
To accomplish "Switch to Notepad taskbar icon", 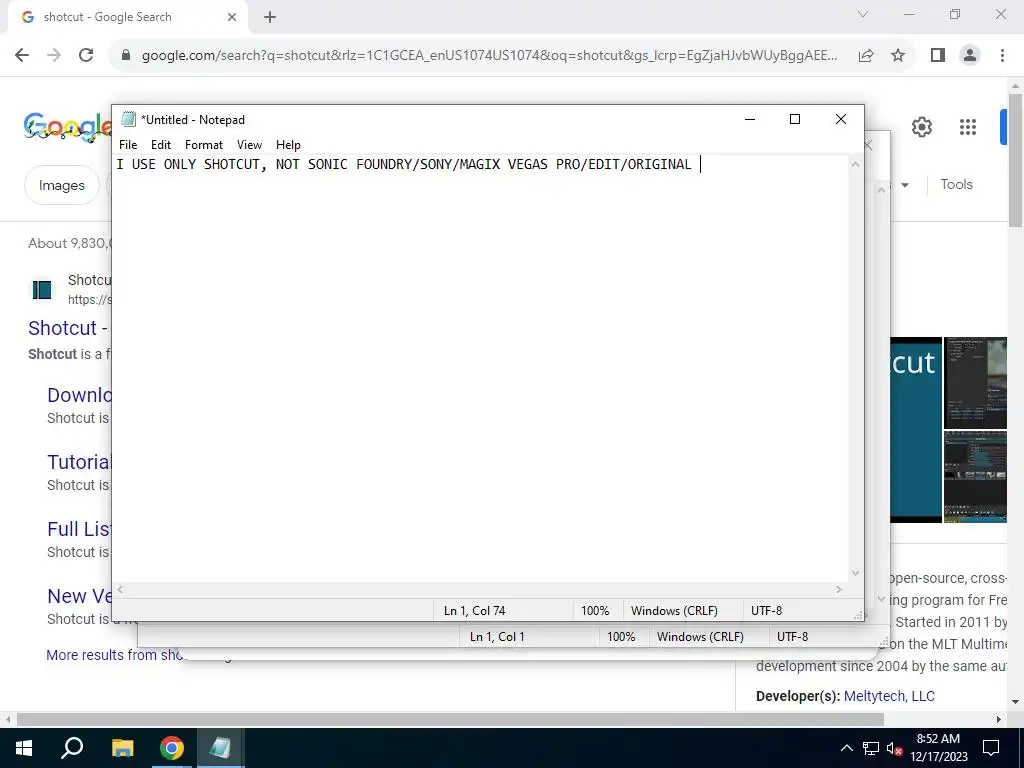I will coord(220,748).
